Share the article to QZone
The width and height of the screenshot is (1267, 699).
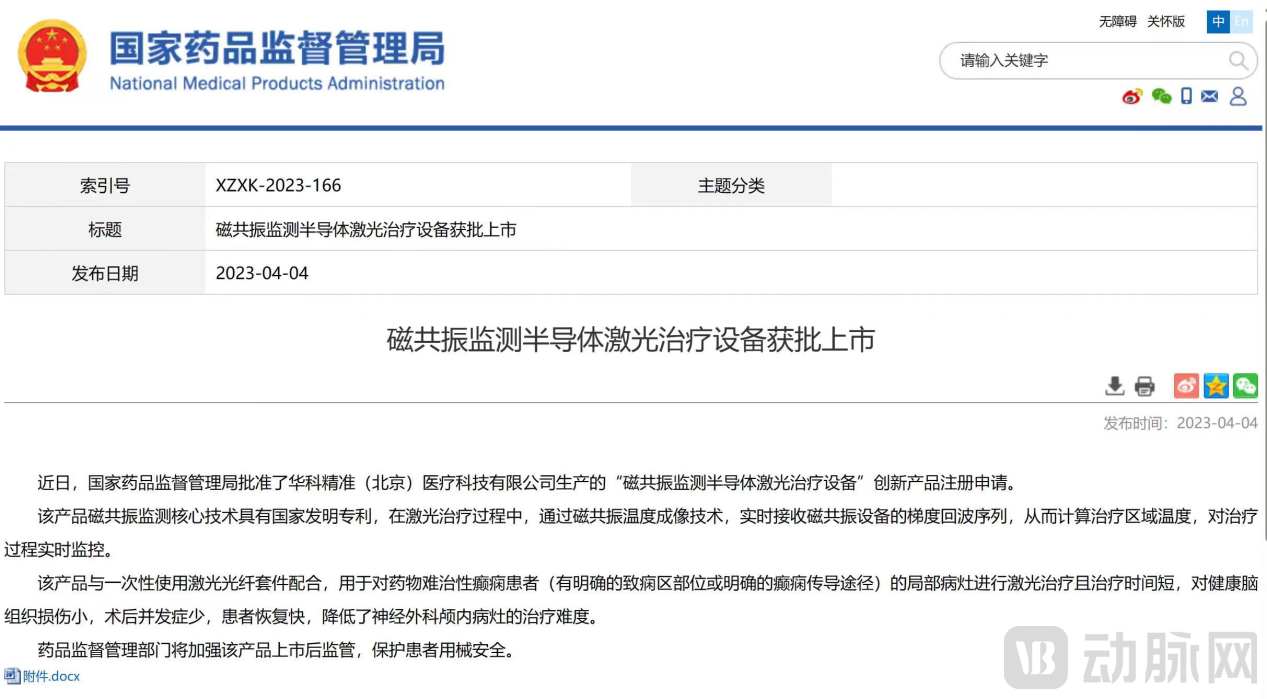point(1216,386)
